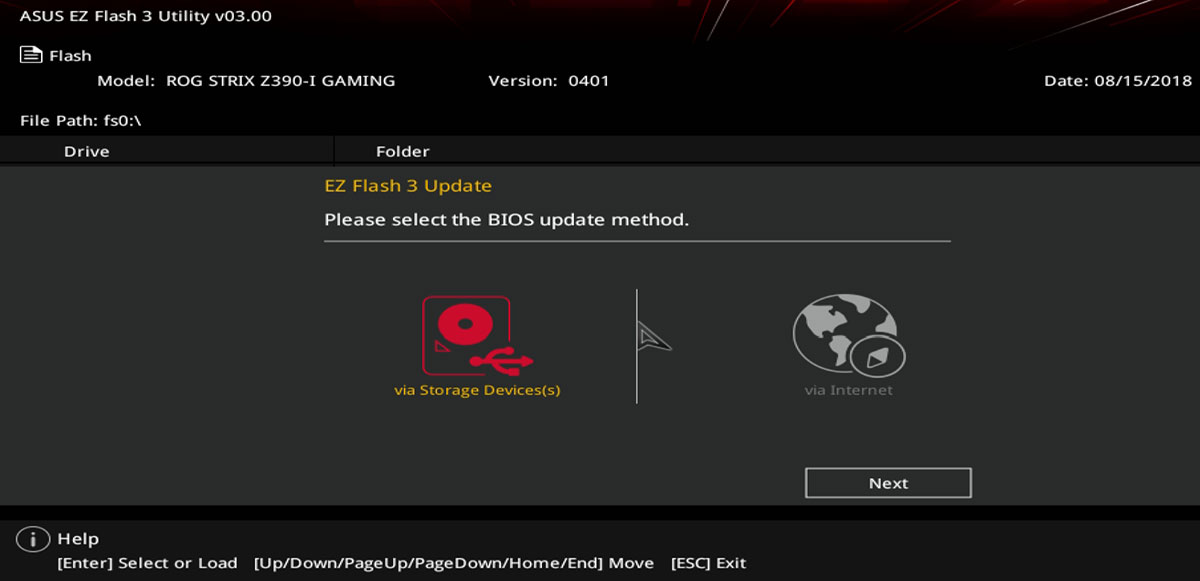Click the Folder column header
Viewport: 1200px width, 581px height.
pyautogui.click(x=403, y=152)
